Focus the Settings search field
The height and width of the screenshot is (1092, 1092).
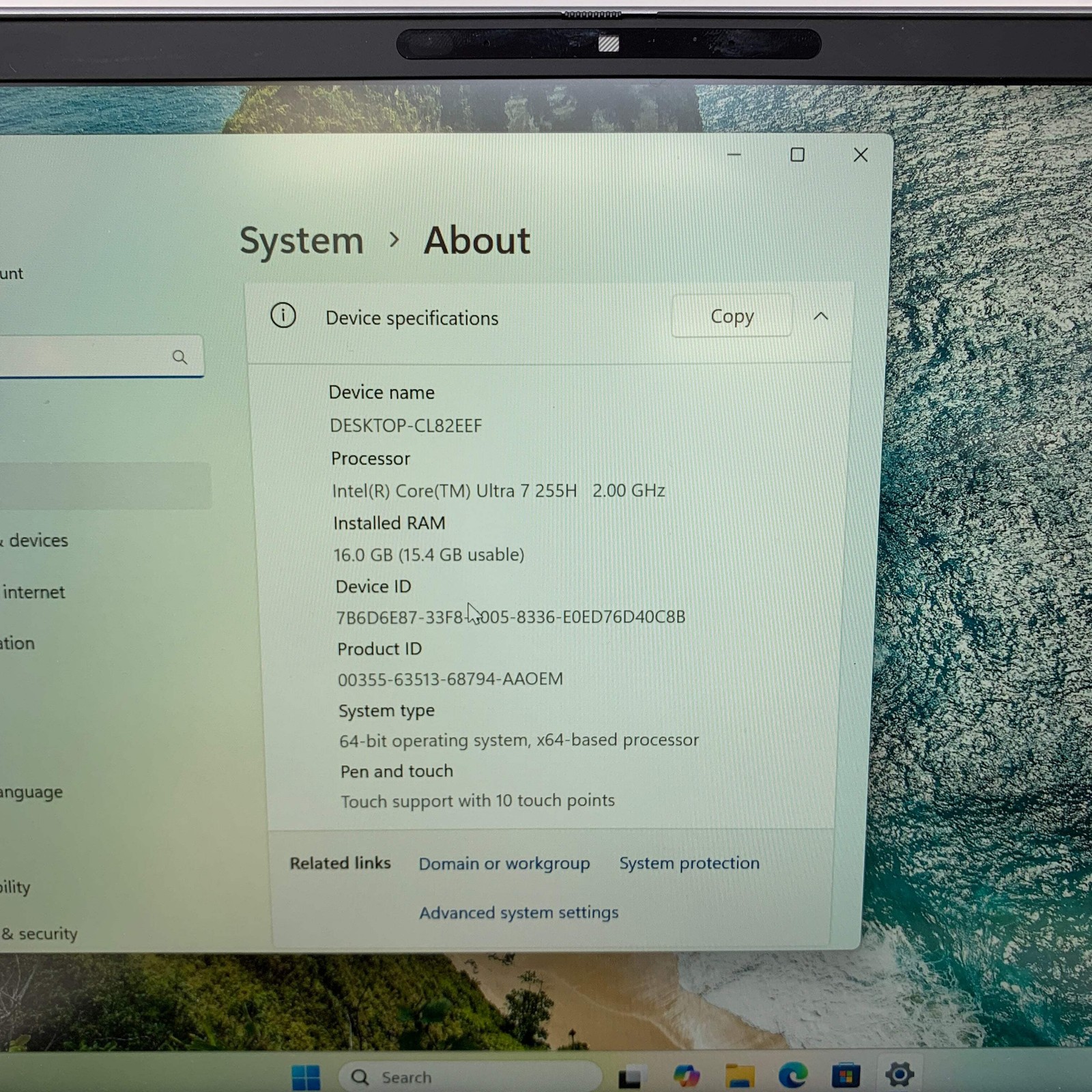(x=101, y=356)
